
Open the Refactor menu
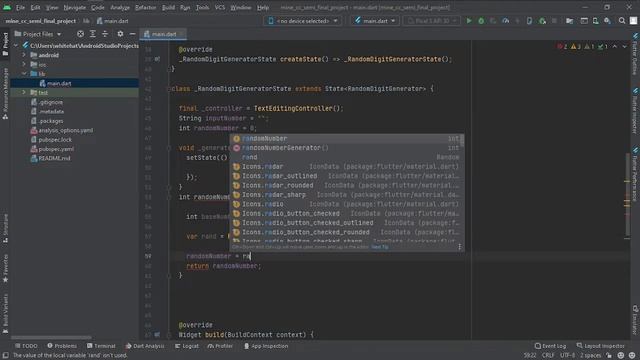(145, 7)
